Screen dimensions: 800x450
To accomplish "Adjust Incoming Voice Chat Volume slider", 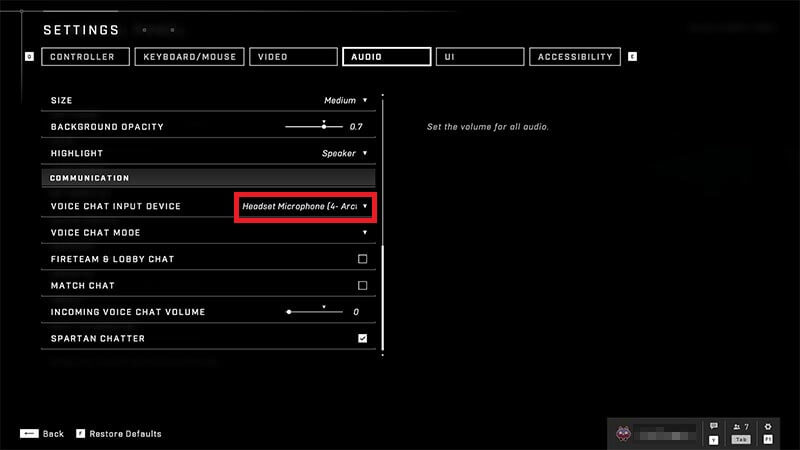I will point(314,312).
